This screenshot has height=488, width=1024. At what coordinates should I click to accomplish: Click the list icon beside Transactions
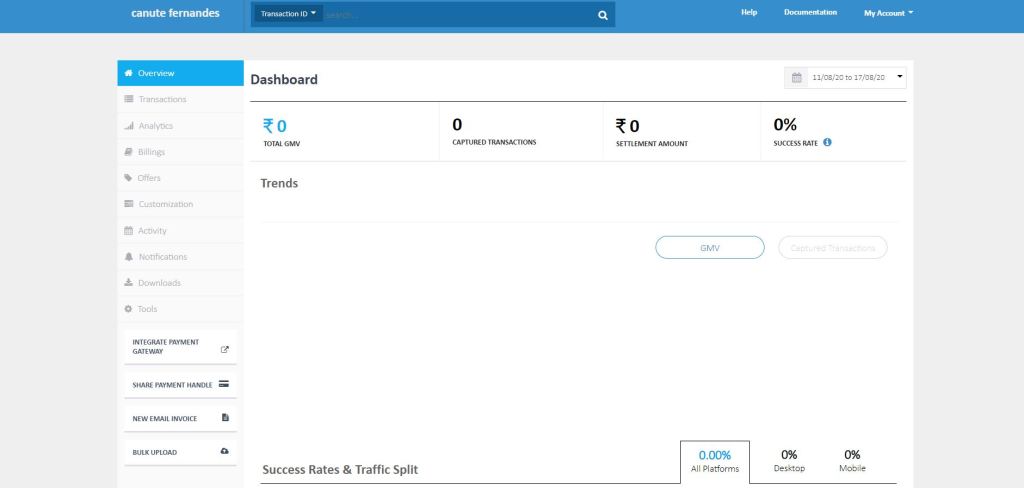(129, 99)
